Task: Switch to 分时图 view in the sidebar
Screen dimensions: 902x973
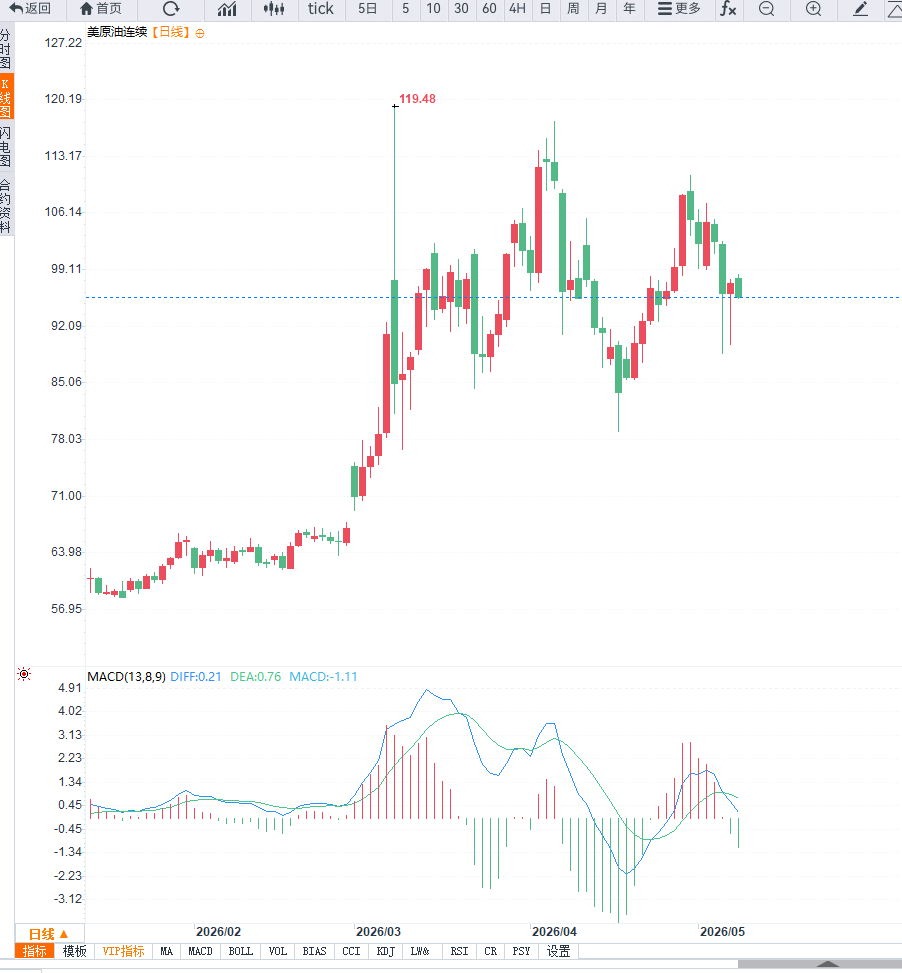Action: [6, 48]
